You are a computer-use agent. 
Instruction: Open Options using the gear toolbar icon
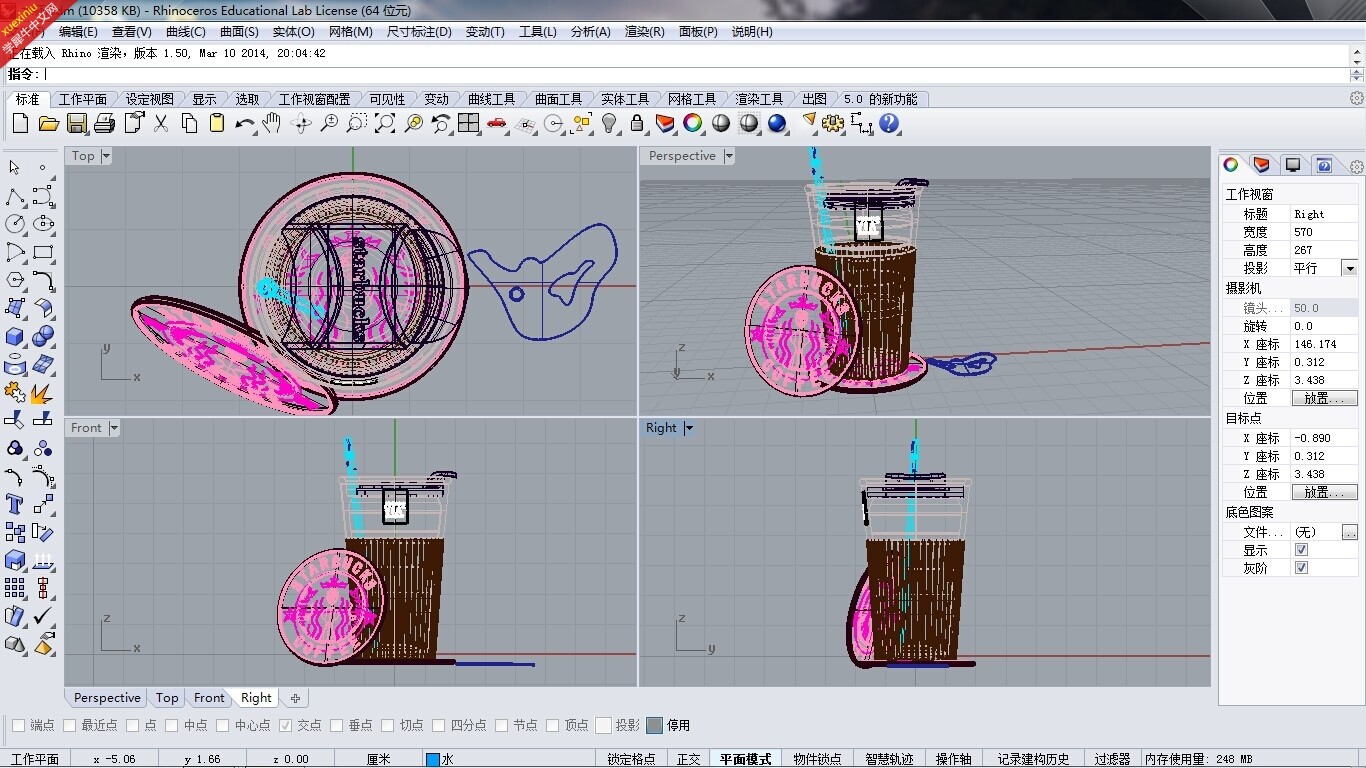click(833, 123)
